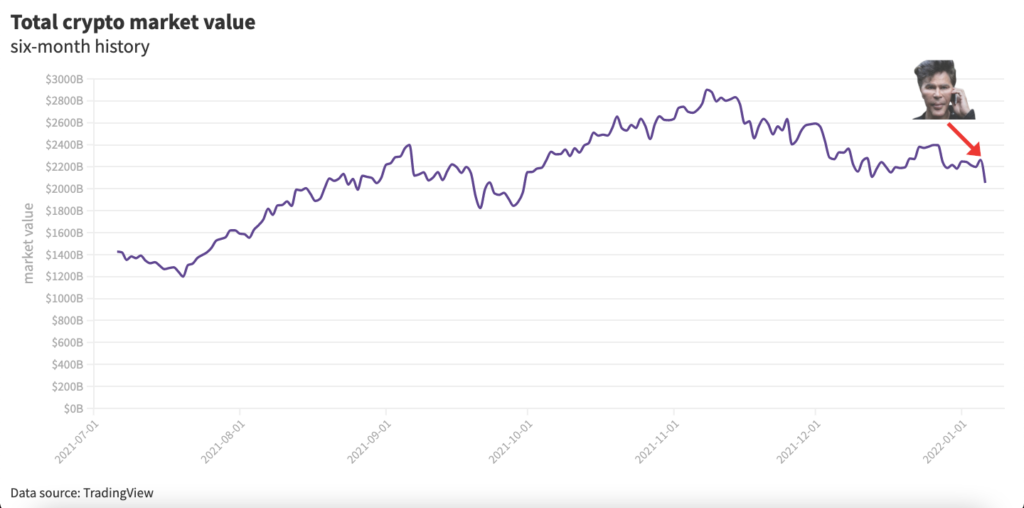Viewport: 1024px width, 508px height.
Task: Click the 'Data source: TradingView' text
Action: click(82, 492)
